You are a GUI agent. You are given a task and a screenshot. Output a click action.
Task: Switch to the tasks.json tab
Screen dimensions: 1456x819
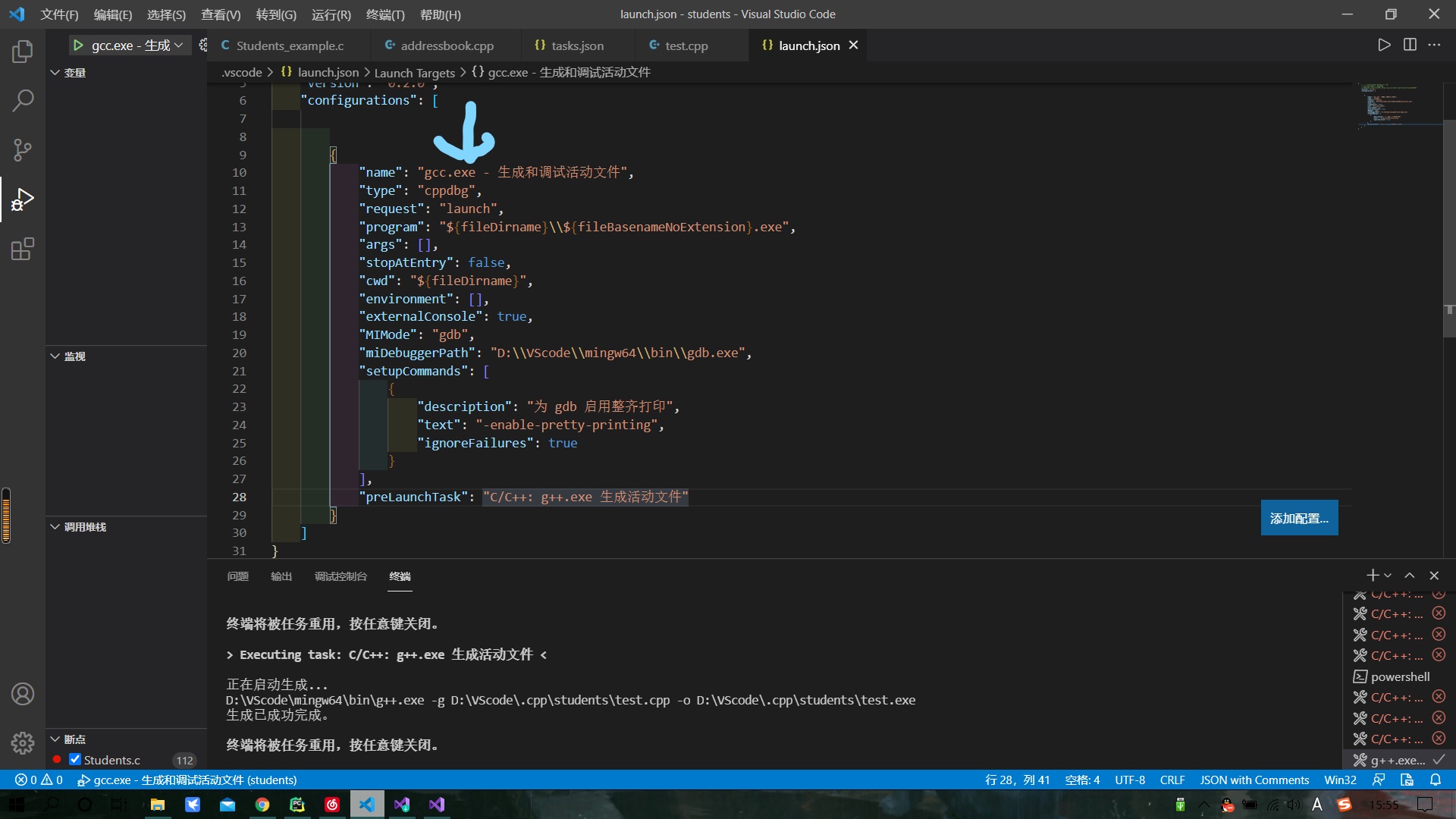coord(576,45)
